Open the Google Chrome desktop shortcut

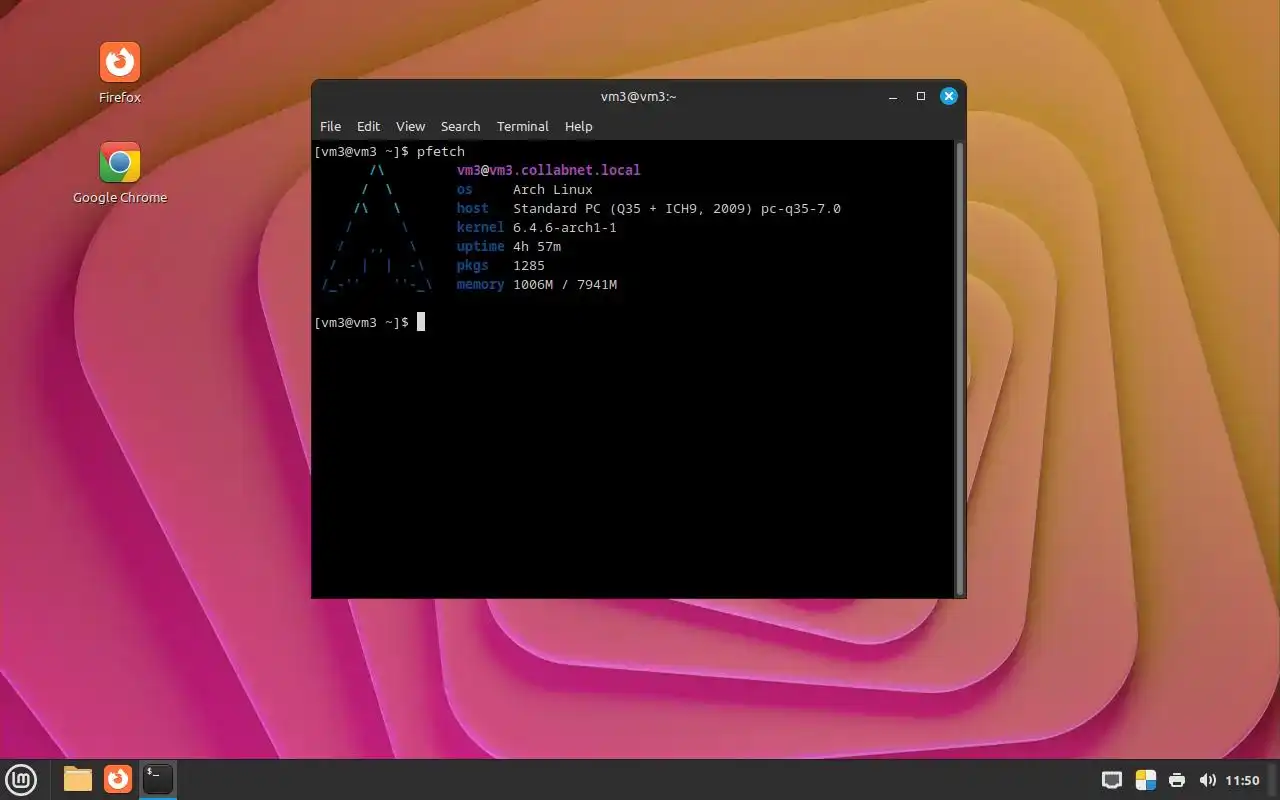coord(120,172)
